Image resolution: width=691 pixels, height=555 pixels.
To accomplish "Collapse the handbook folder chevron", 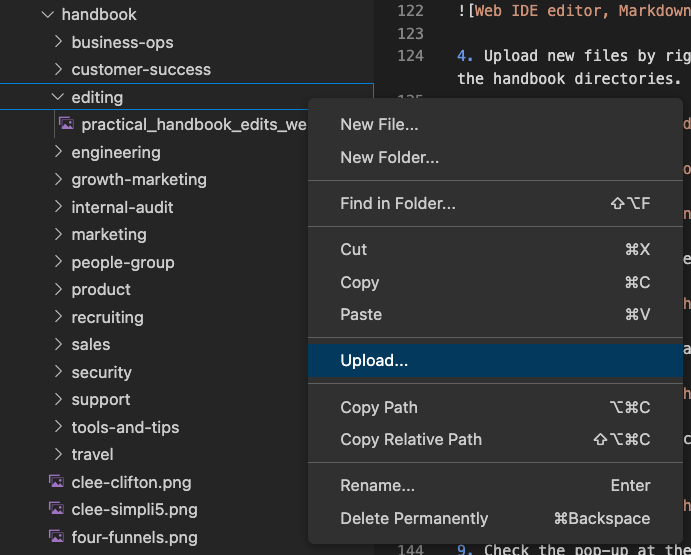I will [x=48, y=14].
